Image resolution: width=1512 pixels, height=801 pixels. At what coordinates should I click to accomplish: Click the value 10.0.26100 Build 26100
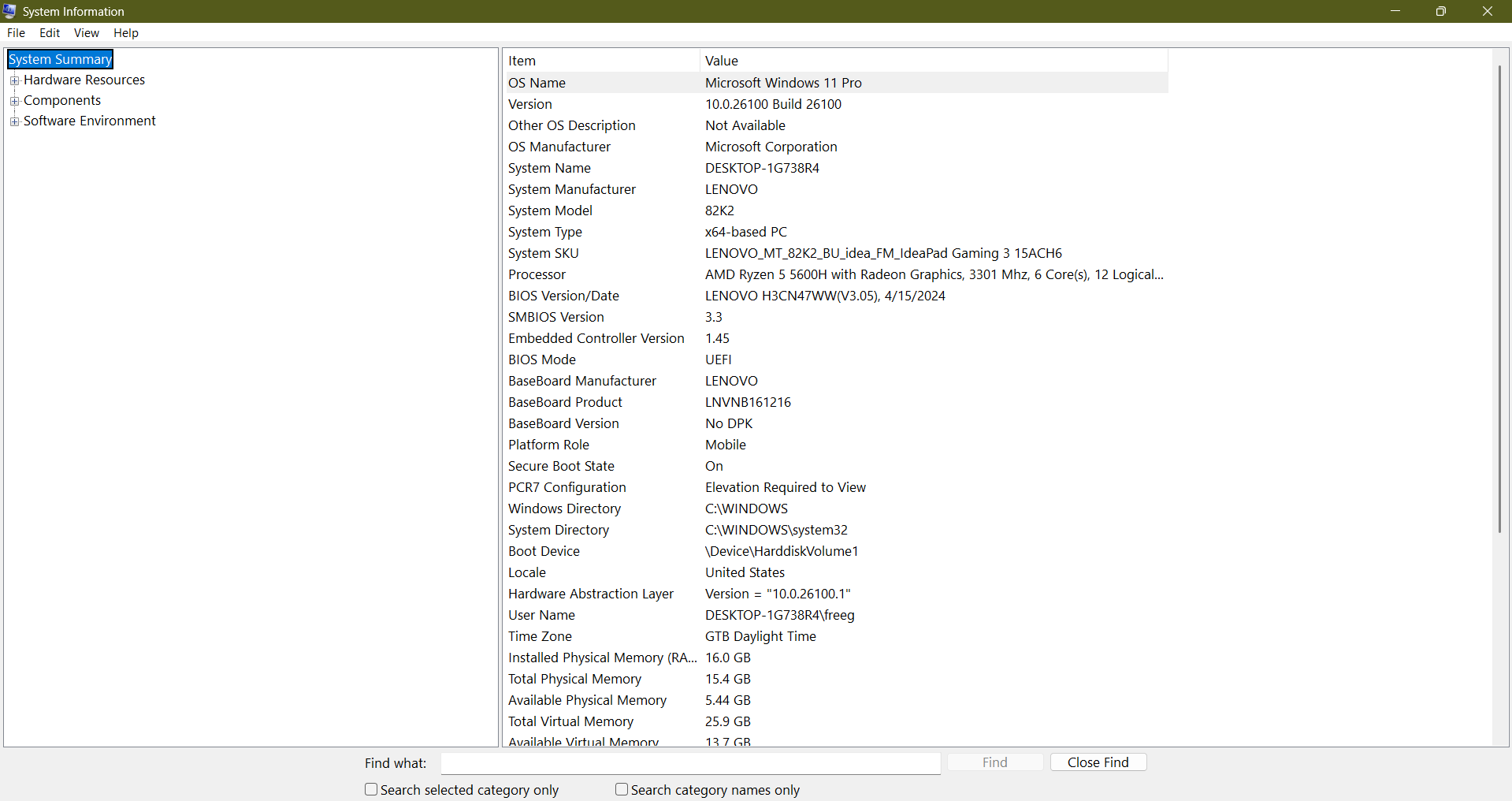point(773,104)
